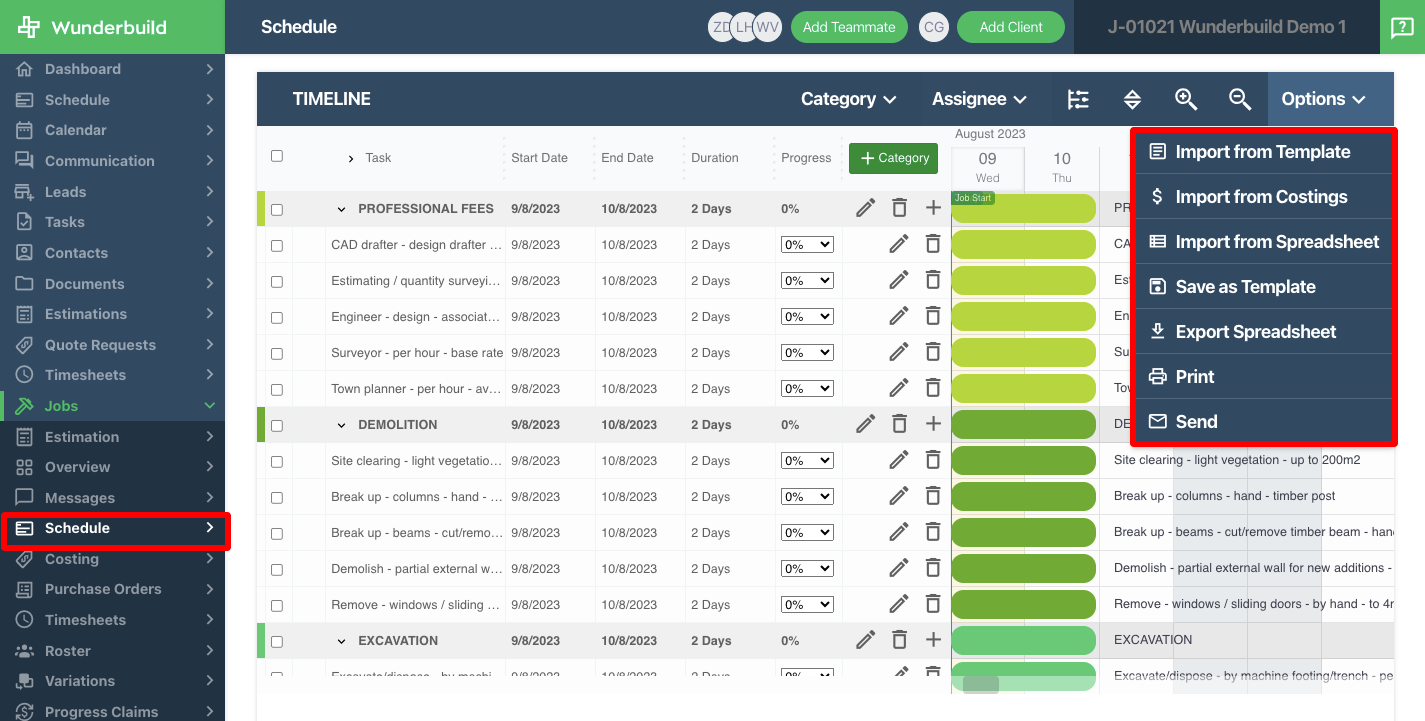This screenshot has height=721, width=1425.
Task: Check the Surveyor - per hour checkbox
Action: click(277, 354)
